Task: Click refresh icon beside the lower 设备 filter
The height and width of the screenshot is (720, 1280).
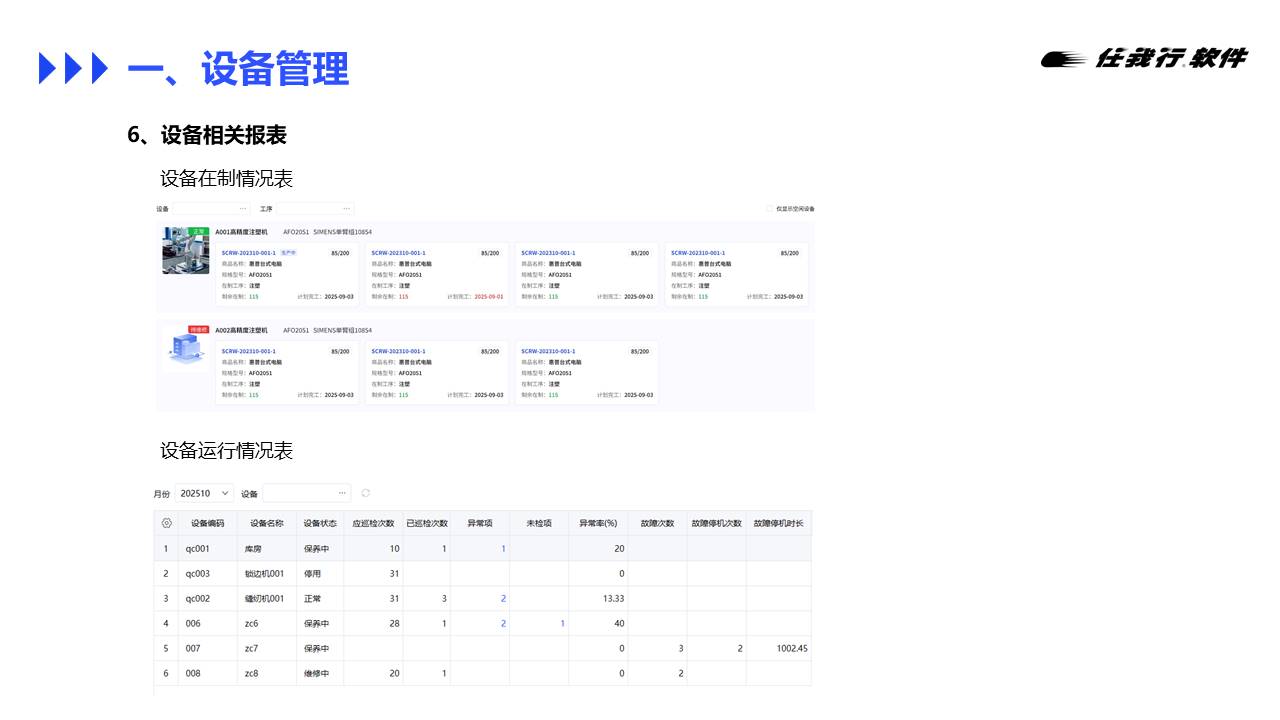Action: 366,493
